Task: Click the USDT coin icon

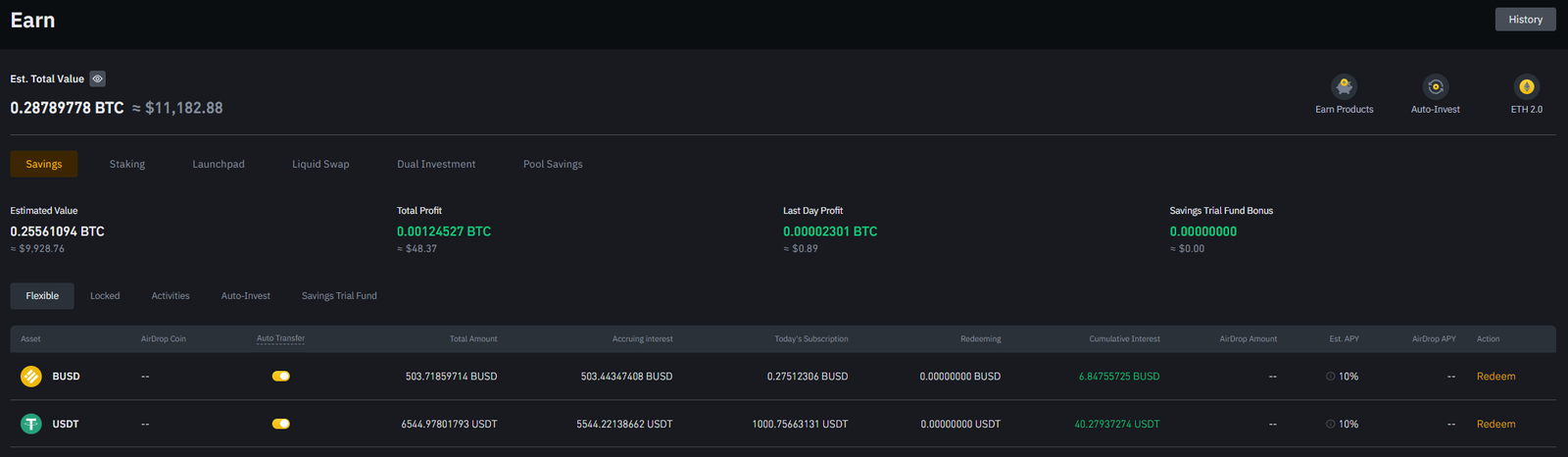Action: [x=31, y=425]
